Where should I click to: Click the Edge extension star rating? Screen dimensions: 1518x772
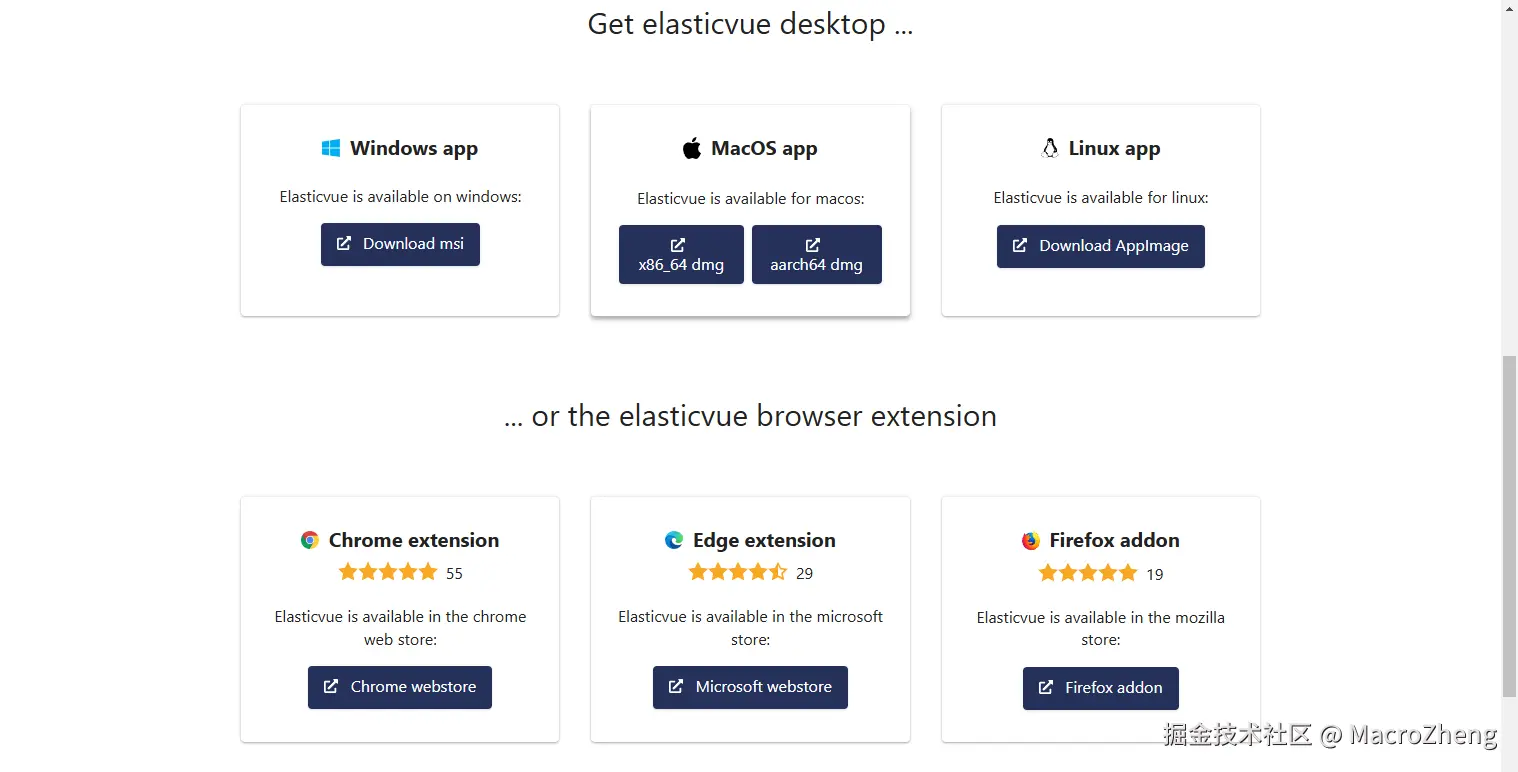tap(738, 572)
